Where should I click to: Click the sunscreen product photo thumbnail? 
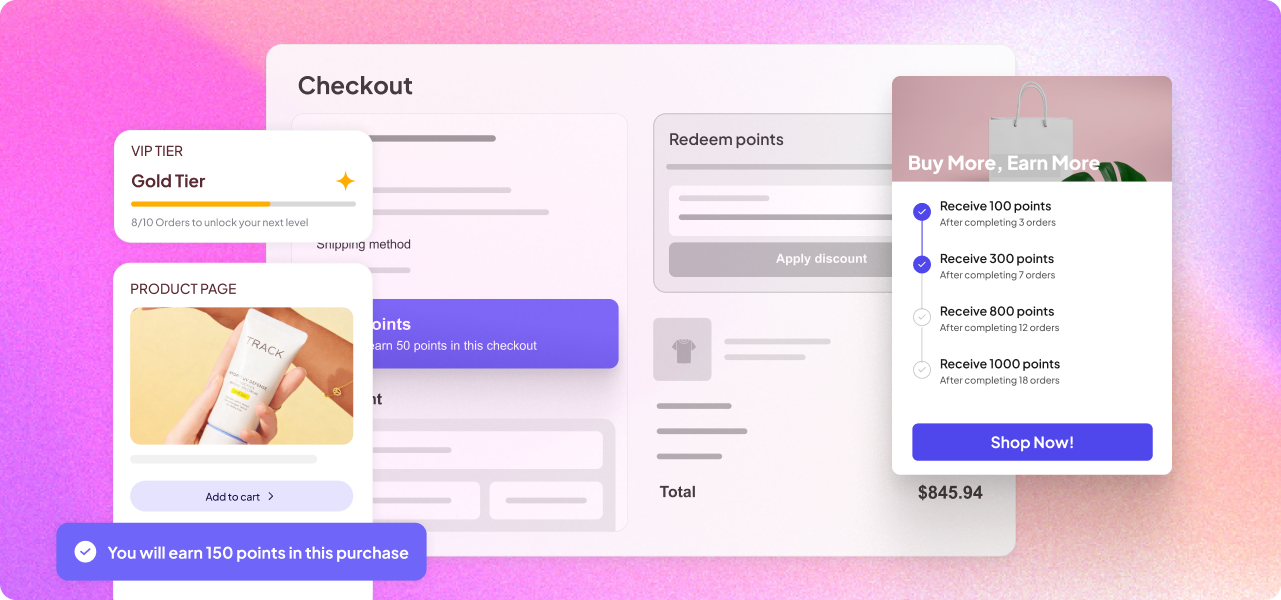coord(241,376)
